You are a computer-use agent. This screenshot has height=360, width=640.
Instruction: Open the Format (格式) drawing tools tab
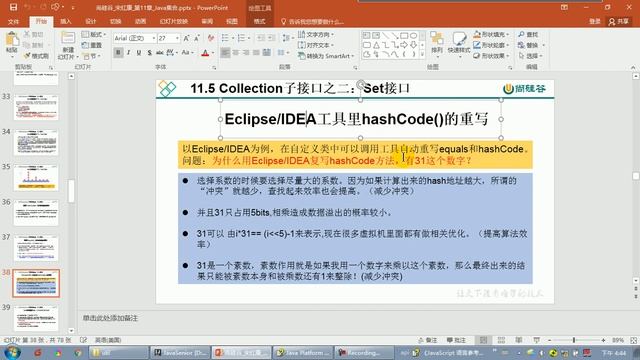[260, 22]
